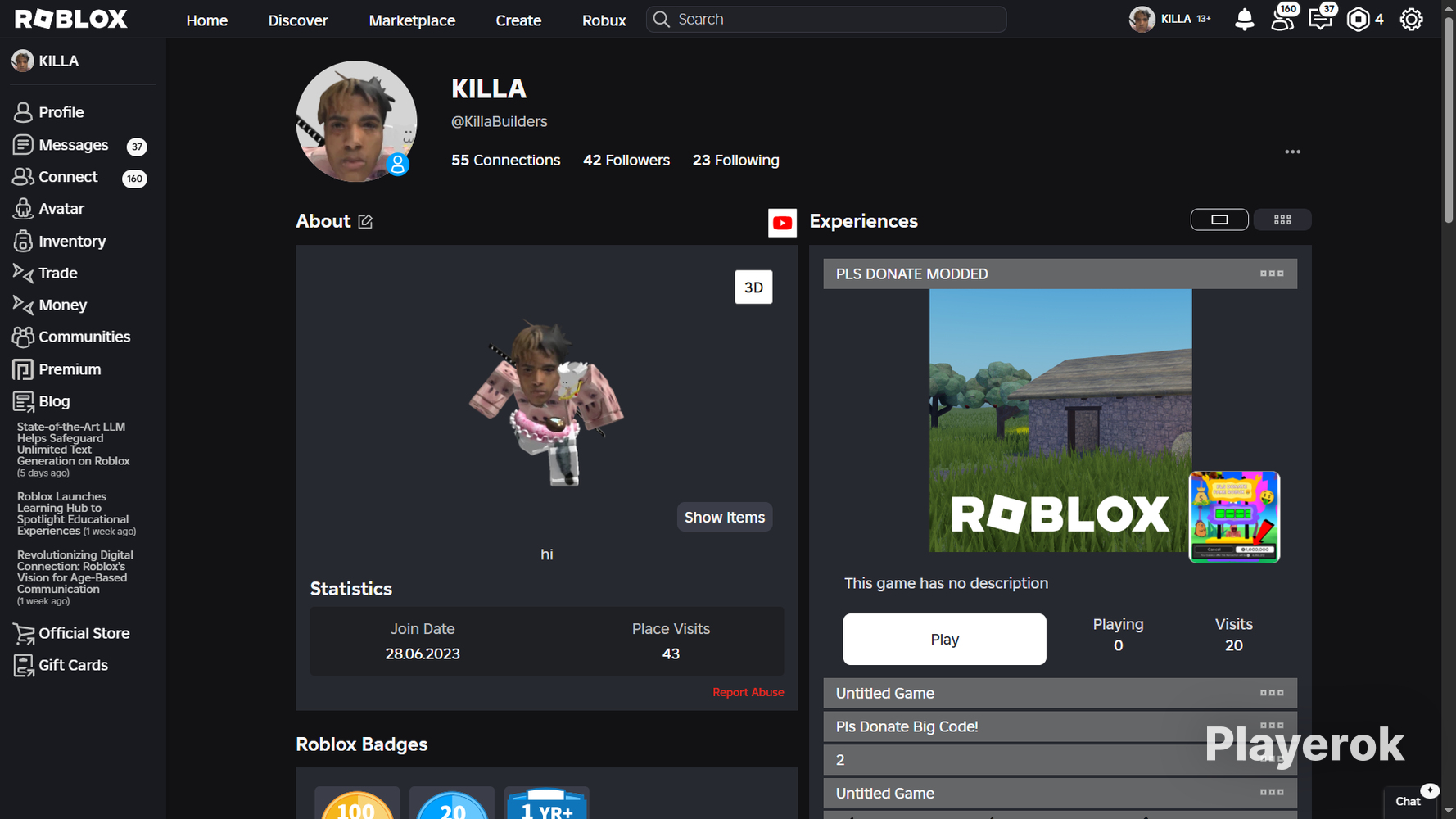1456x819 pixels.
Task: Click inside the Search field
Action: (826, 19)
